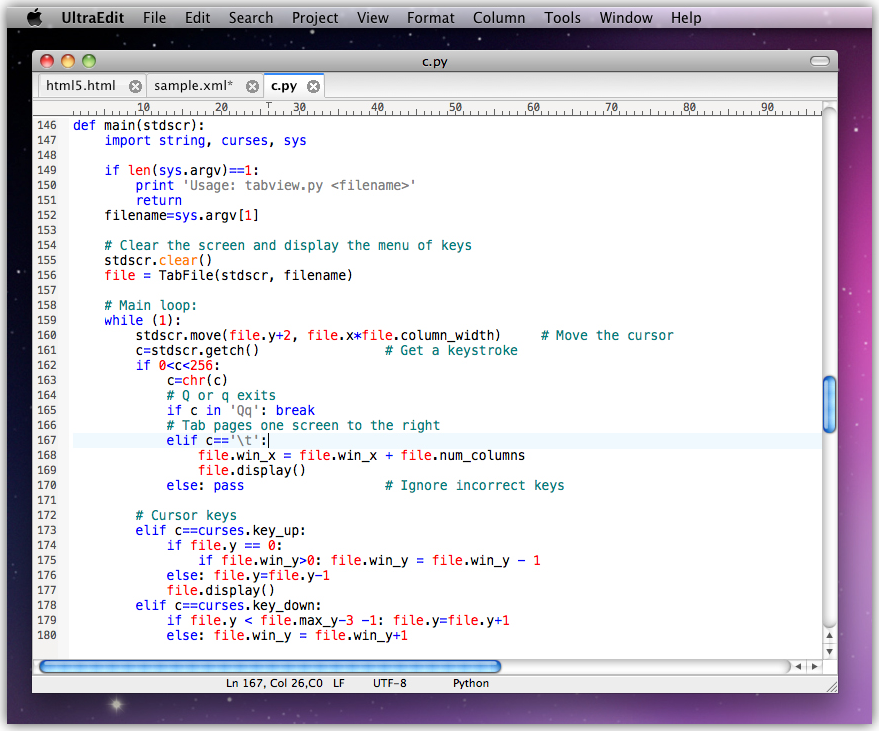The image size is (879, 731).
Task: Click the horizontal scrollbar right arrow
Action: pos(814,666)
